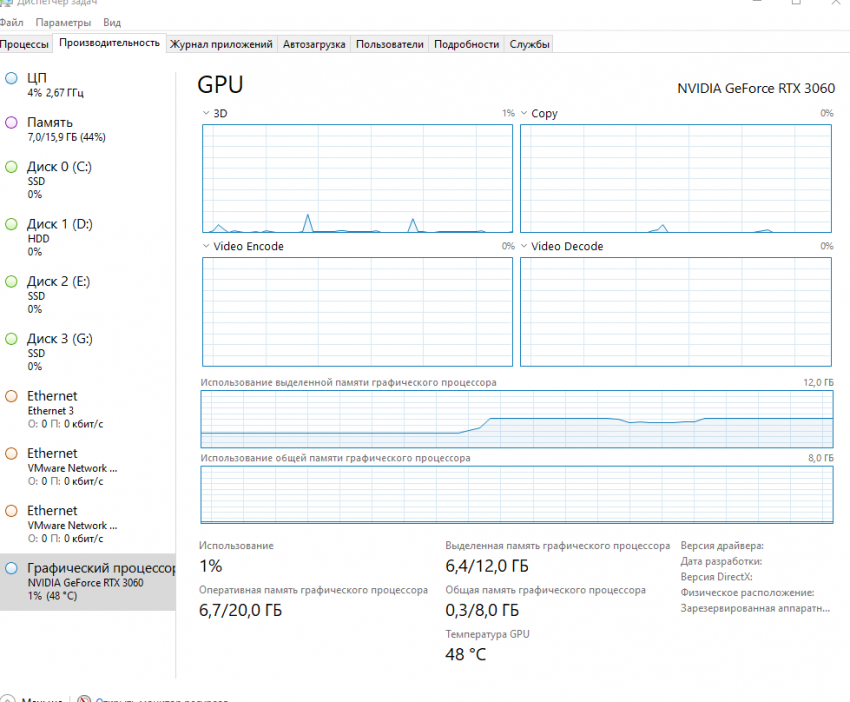
Task: Select Графический процессор RTX 3060 entry
Action: click(x=88, y=582)
